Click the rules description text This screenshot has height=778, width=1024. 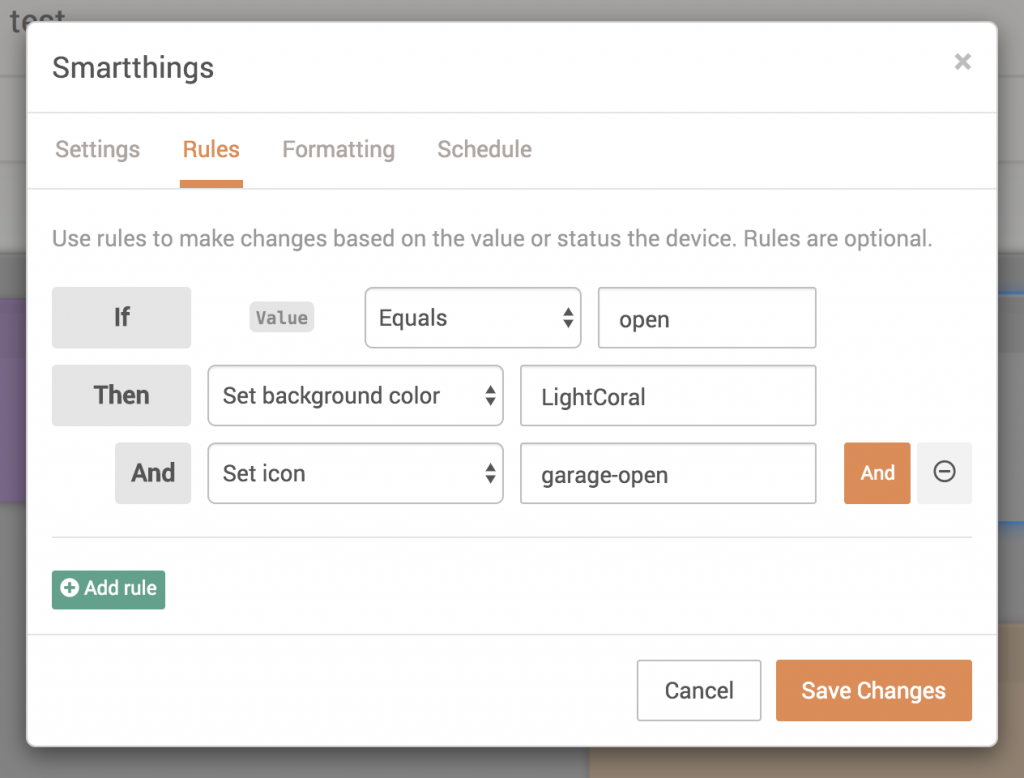[492, 238]
